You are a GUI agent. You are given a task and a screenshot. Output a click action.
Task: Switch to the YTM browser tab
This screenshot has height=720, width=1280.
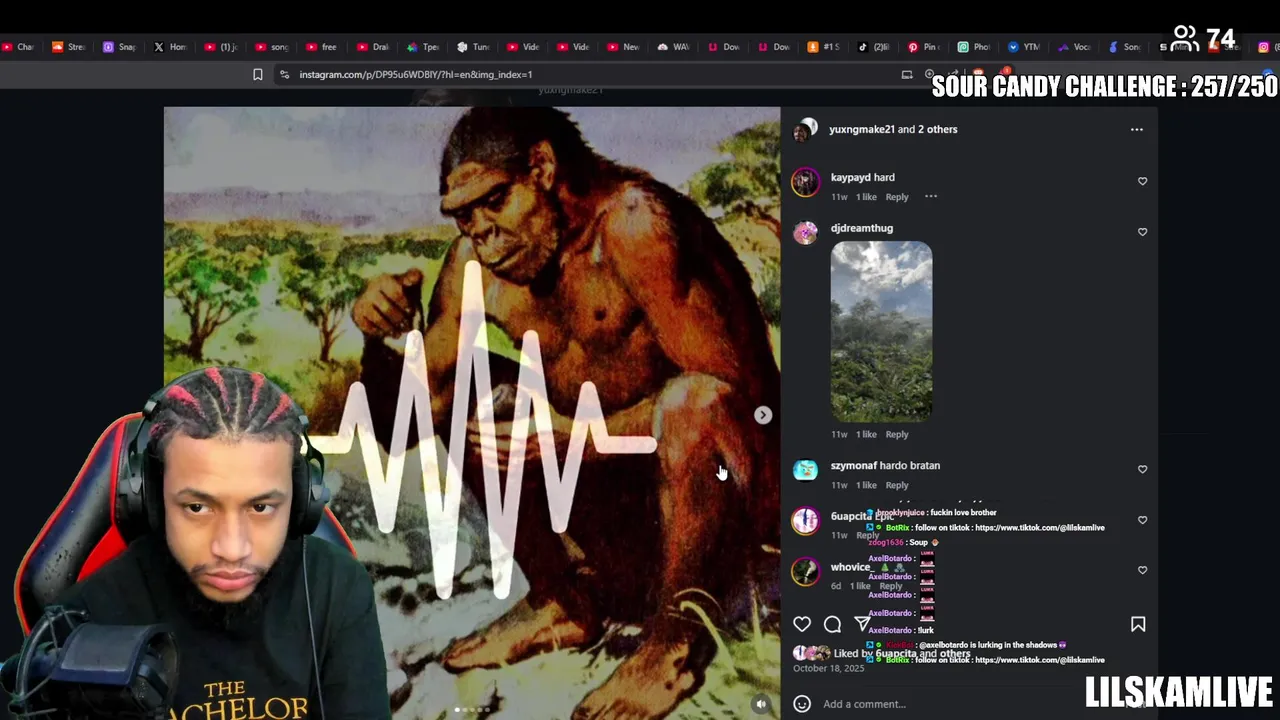point(1023,47)
